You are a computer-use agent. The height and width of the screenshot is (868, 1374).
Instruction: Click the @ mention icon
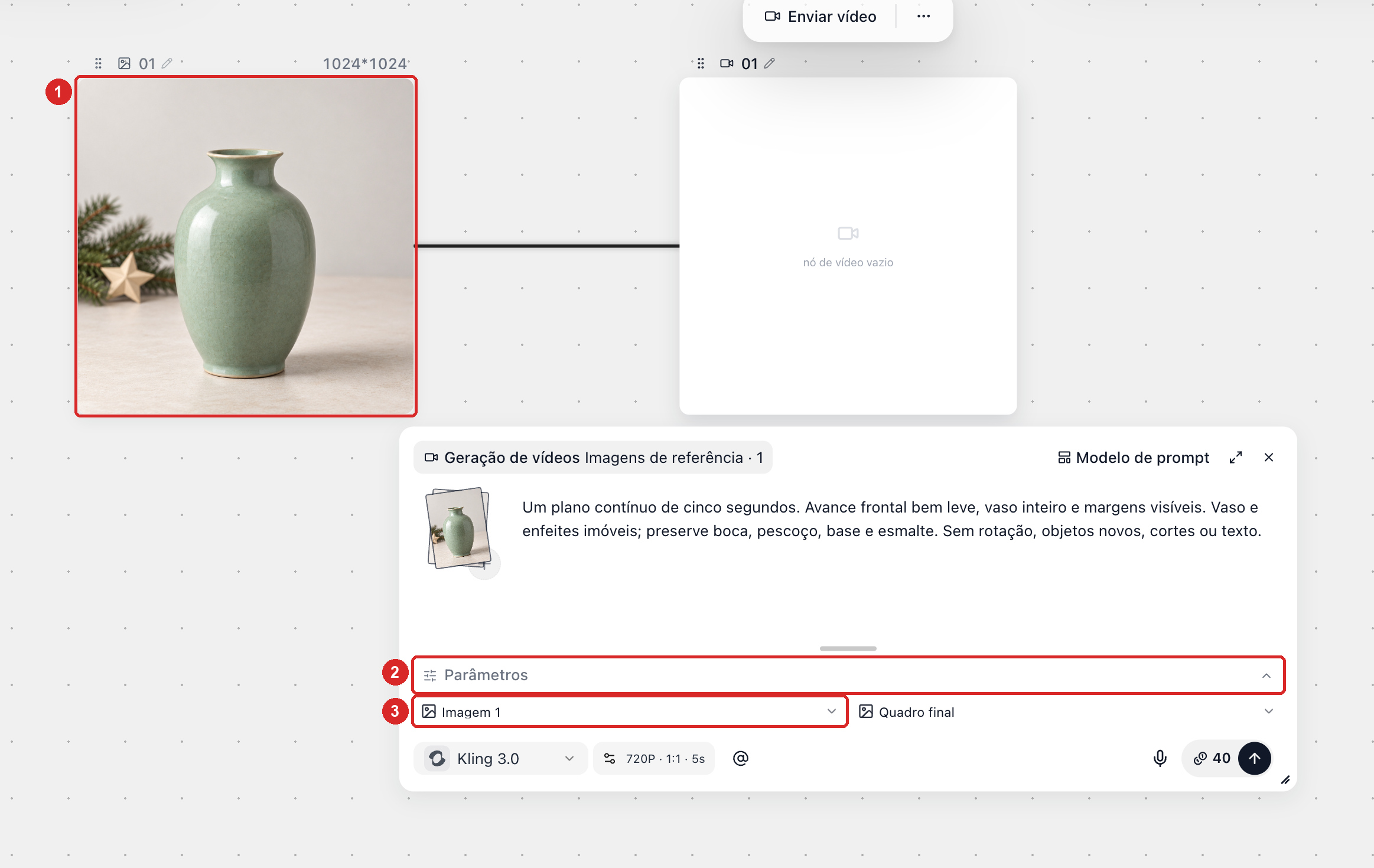[x=740, y=758]
